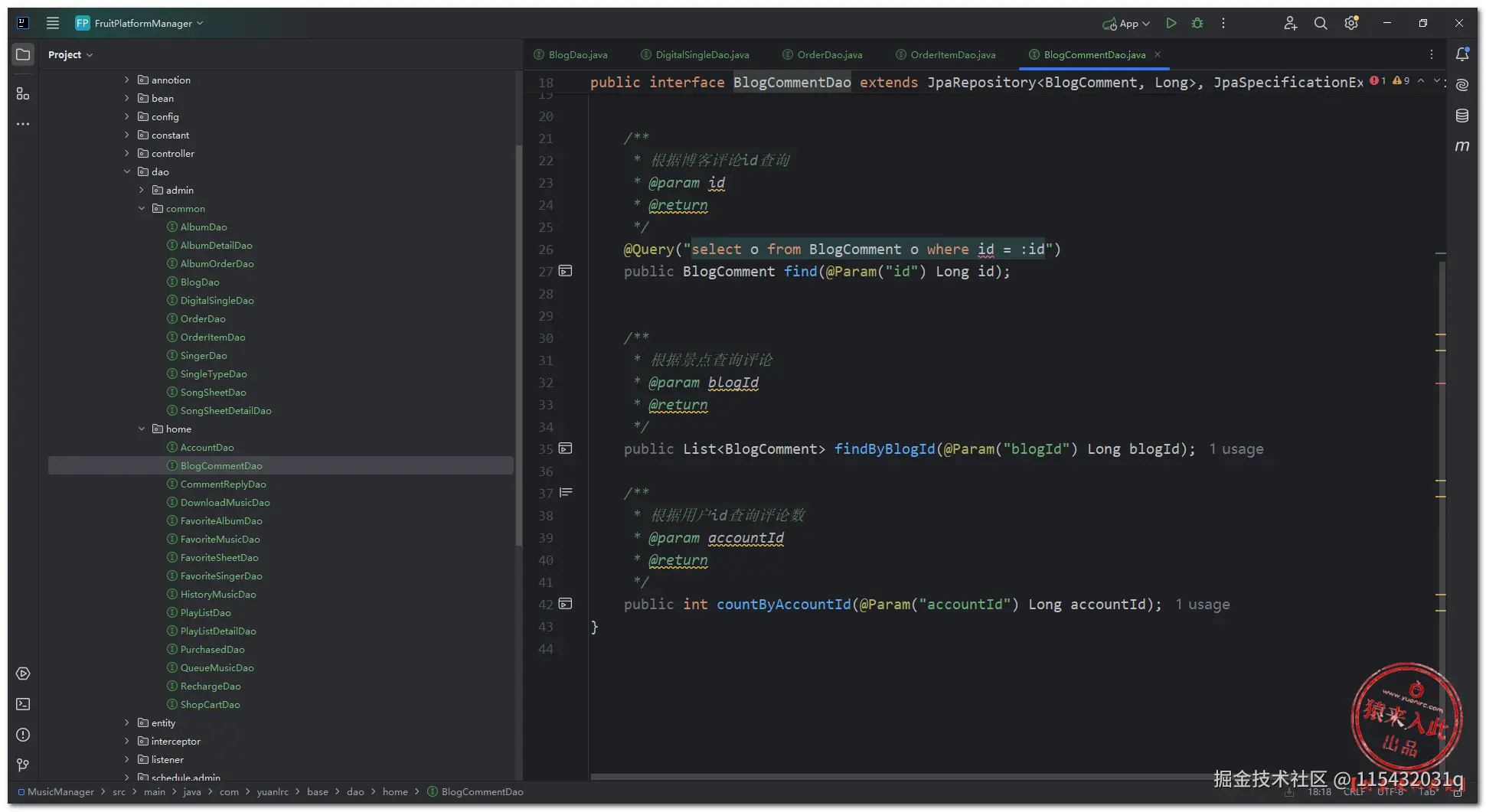Open RechargeDao in project tree
1486x812 pixels.
click(x=211, y=686)
